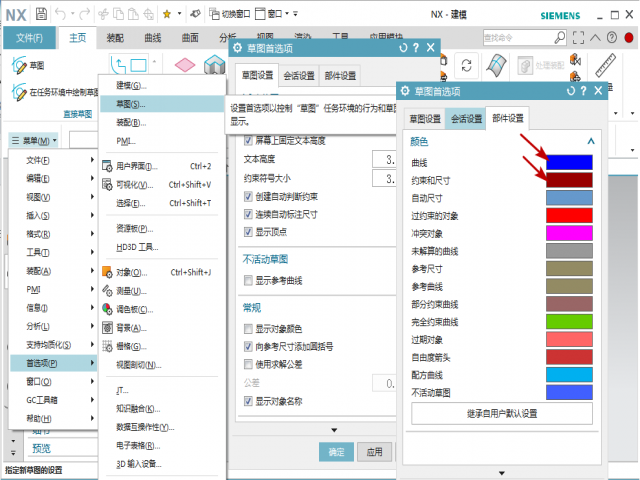The image size is (640, 480).
Task: Click the Undo arrow icon
Action: point(60,14)
